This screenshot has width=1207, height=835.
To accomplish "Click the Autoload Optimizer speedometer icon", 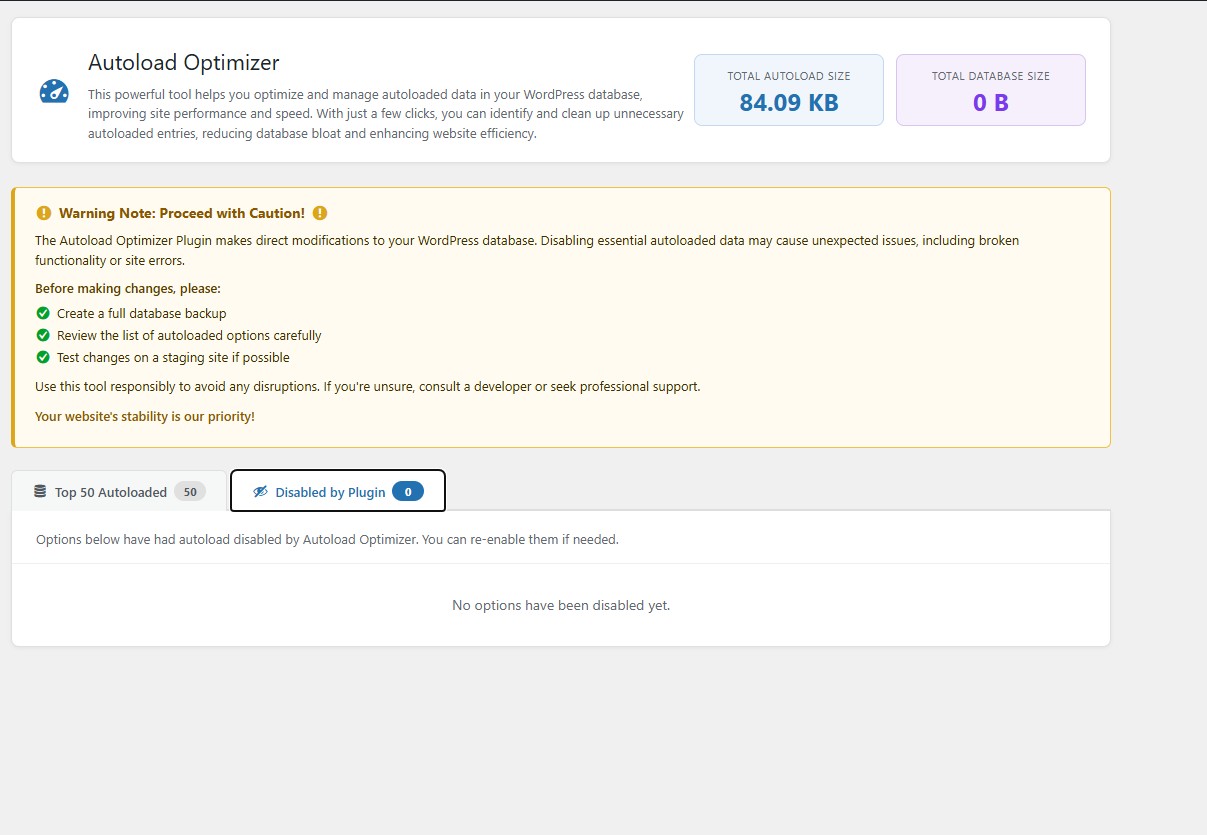I will 54,91.
